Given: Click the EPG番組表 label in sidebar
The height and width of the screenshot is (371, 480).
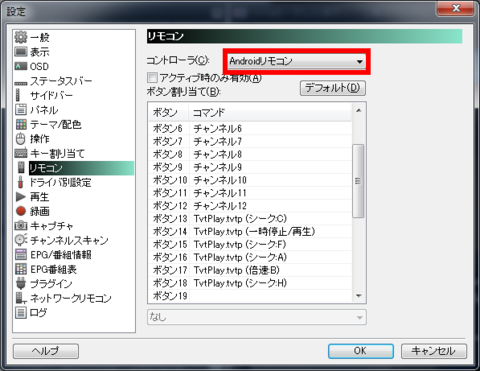Looking at the screenshot, I should click(x=53, y=269).
